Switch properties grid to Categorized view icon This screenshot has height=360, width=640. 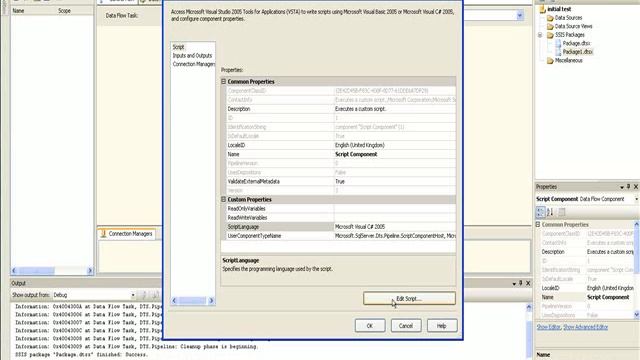coord(540,212)
